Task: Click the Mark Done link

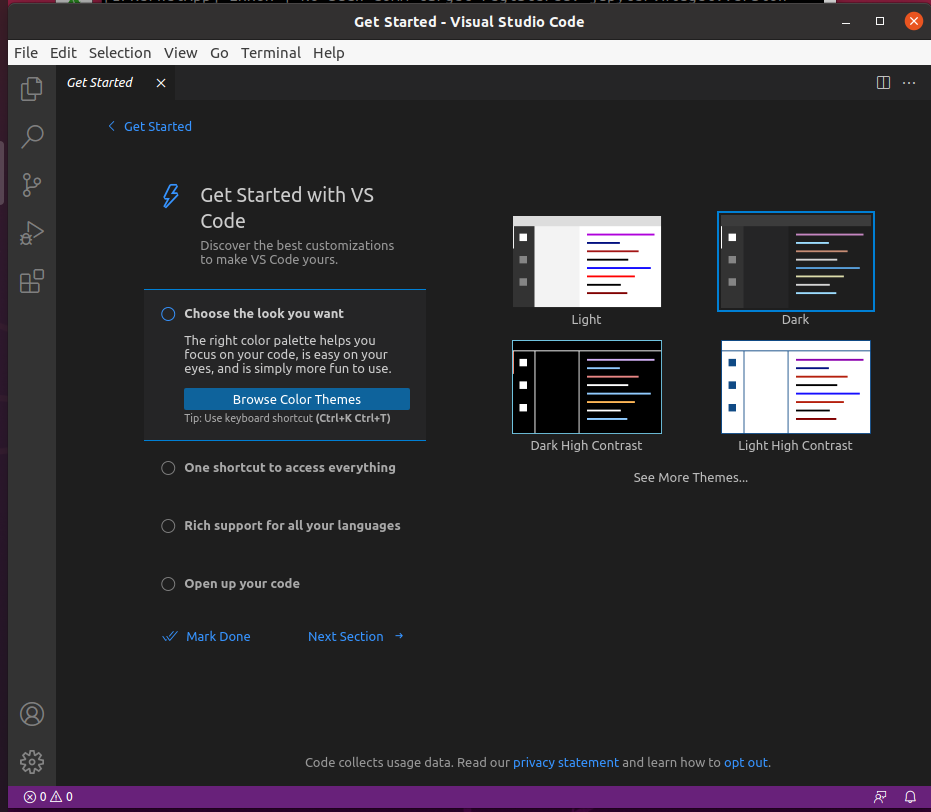Action: (207, 636)
